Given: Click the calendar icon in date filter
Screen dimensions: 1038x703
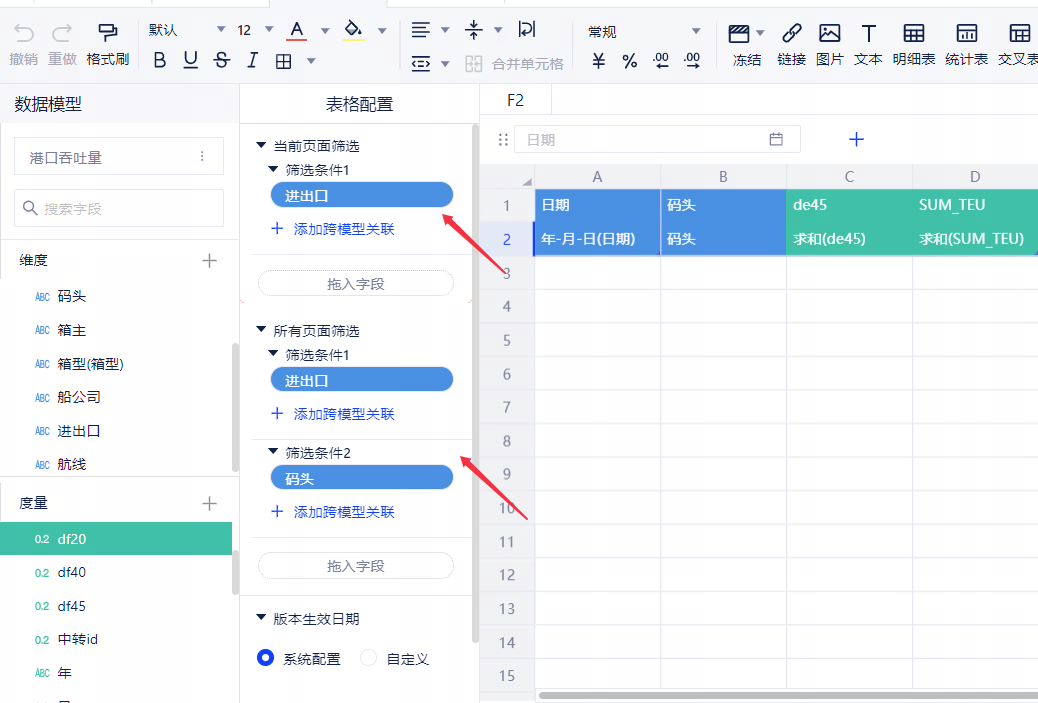Looking at the screenshot, I should tap(776, 140).
